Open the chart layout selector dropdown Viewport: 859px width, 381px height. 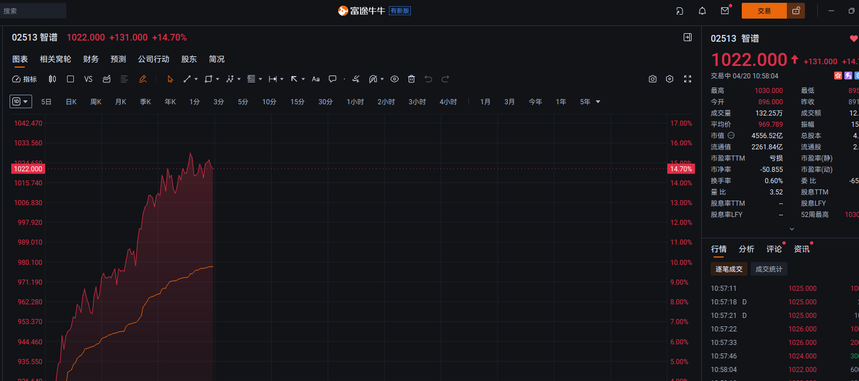21,101
